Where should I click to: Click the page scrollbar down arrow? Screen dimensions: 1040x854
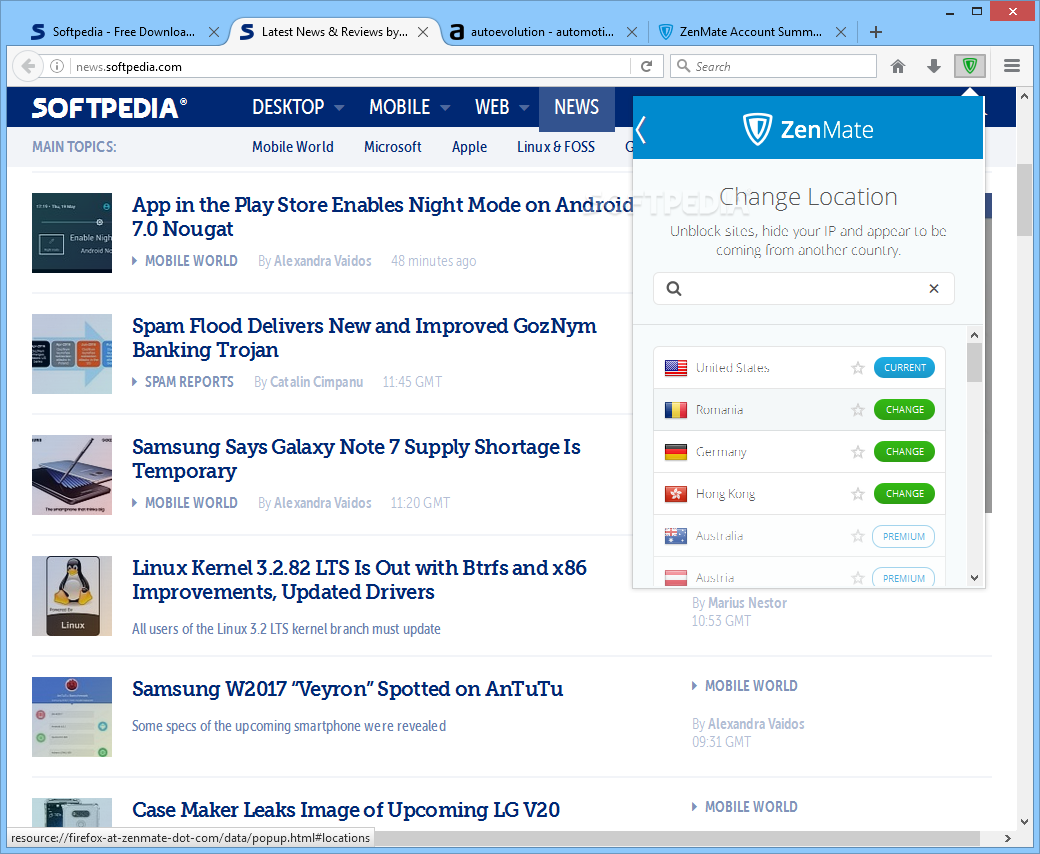coord(1025,822)
